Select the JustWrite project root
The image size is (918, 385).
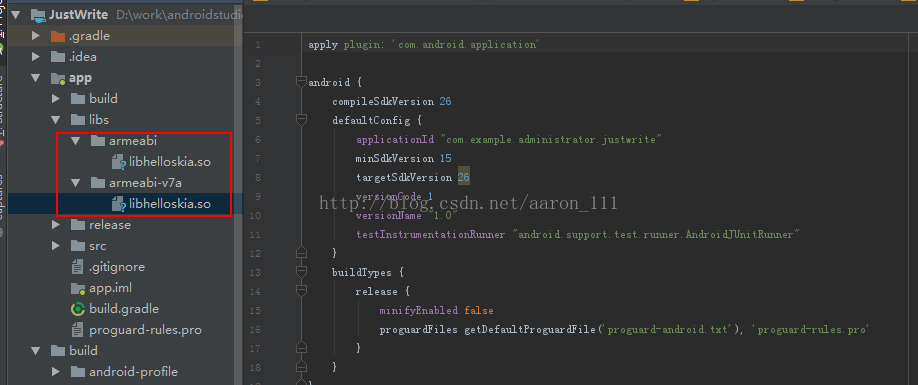coord(78,15)
